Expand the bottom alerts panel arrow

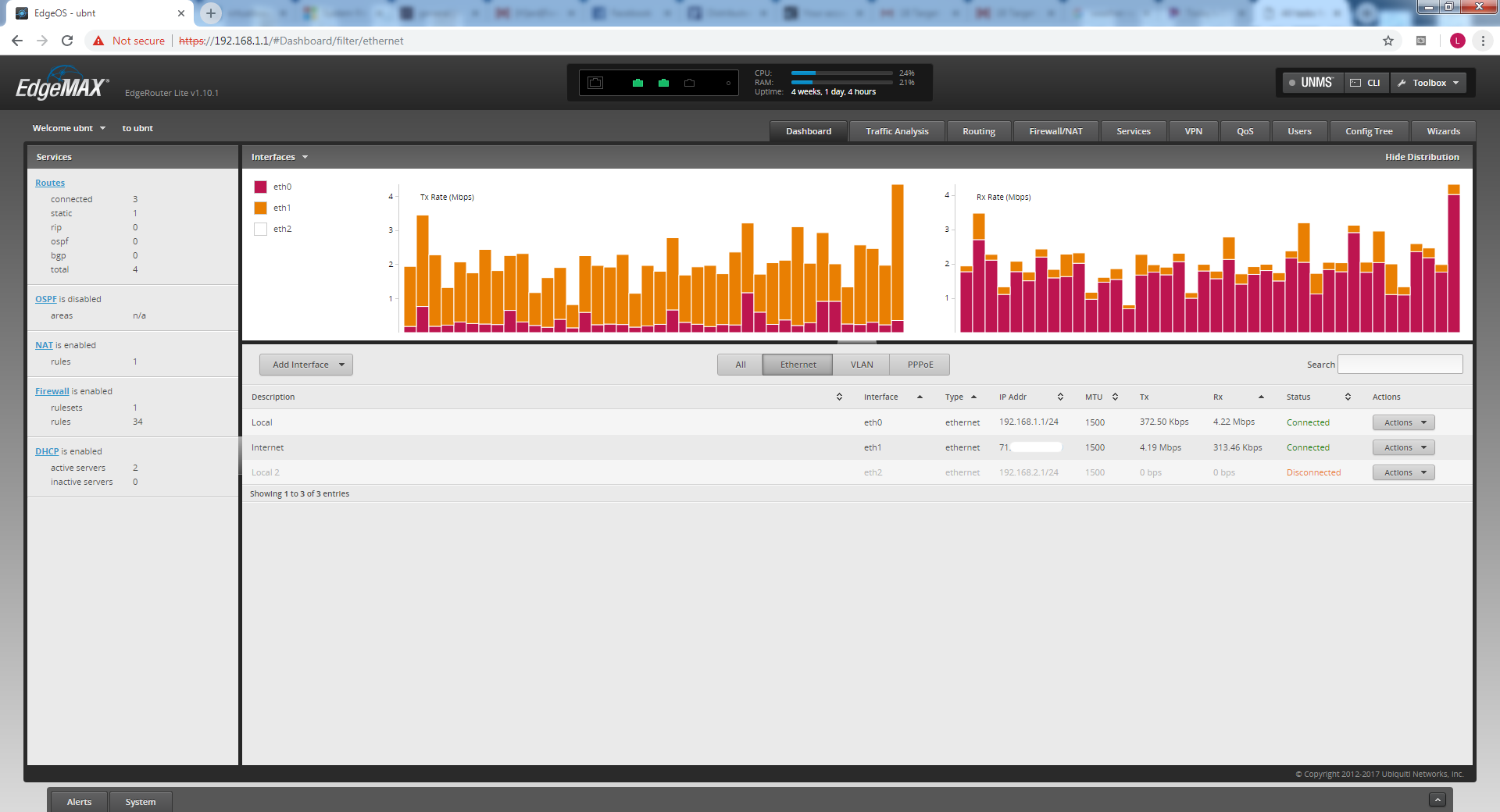point(1437,800)
